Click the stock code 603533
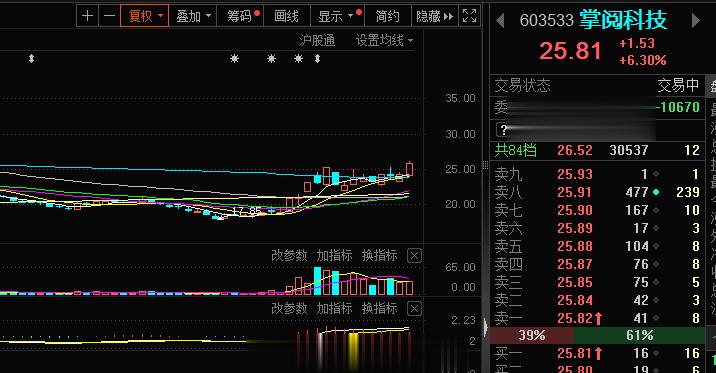This screenshot has width=716, height=373. [546, 20]
